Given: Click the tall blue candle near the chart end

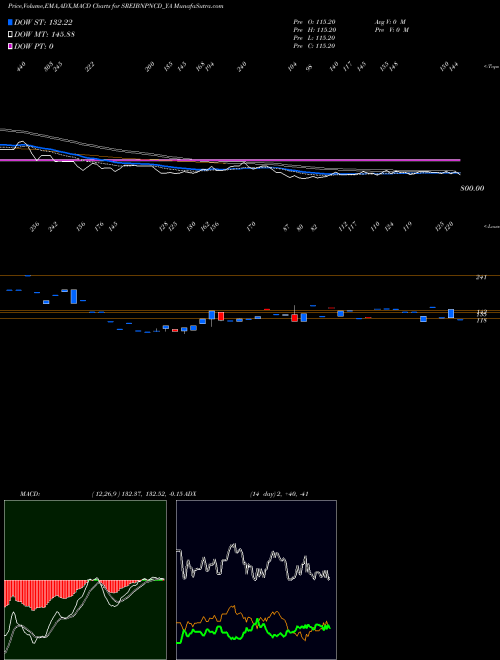Looking at the screenshot, I should (451, 314).
